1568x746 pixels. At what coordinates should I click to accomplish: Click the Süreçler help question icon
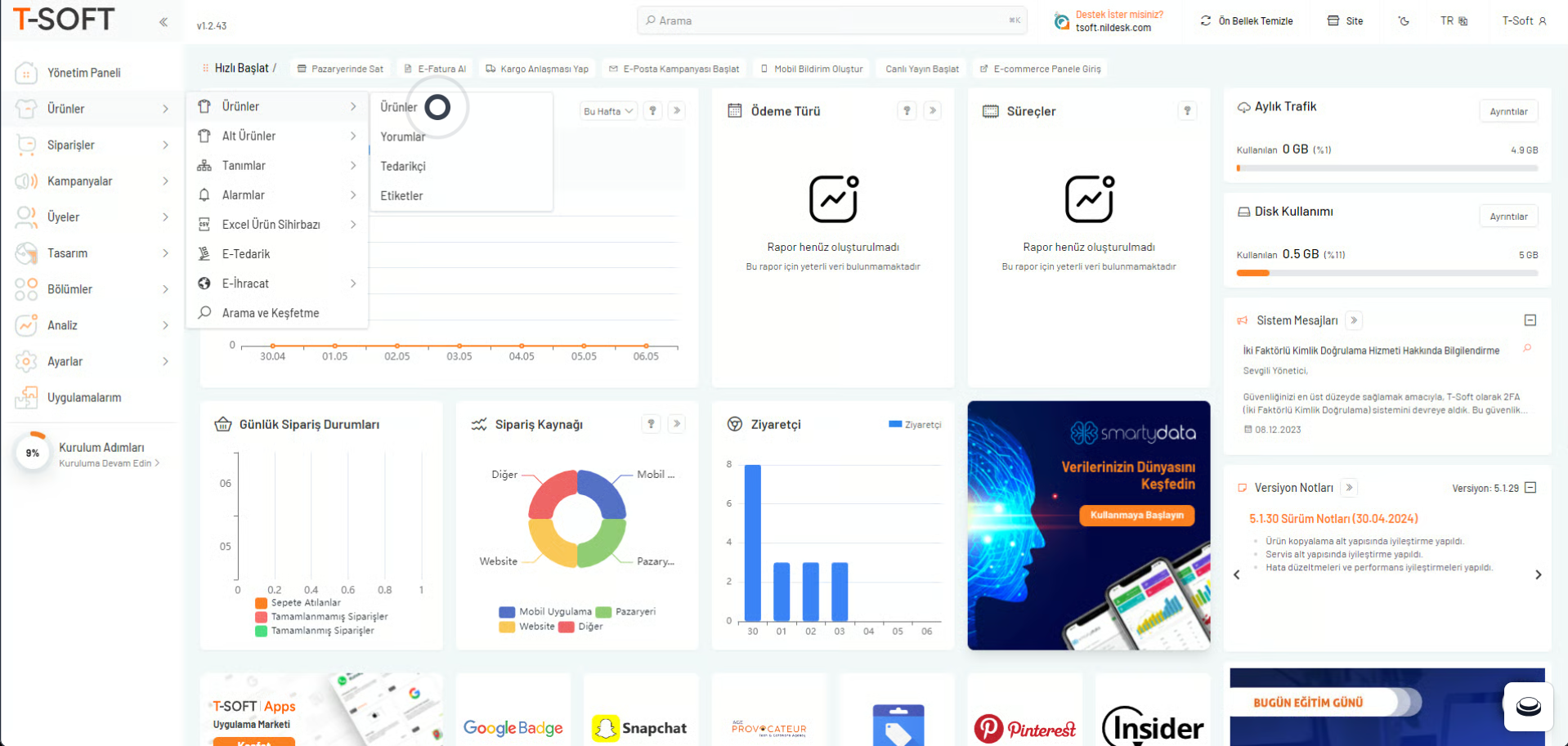(x=1187, y=111)
